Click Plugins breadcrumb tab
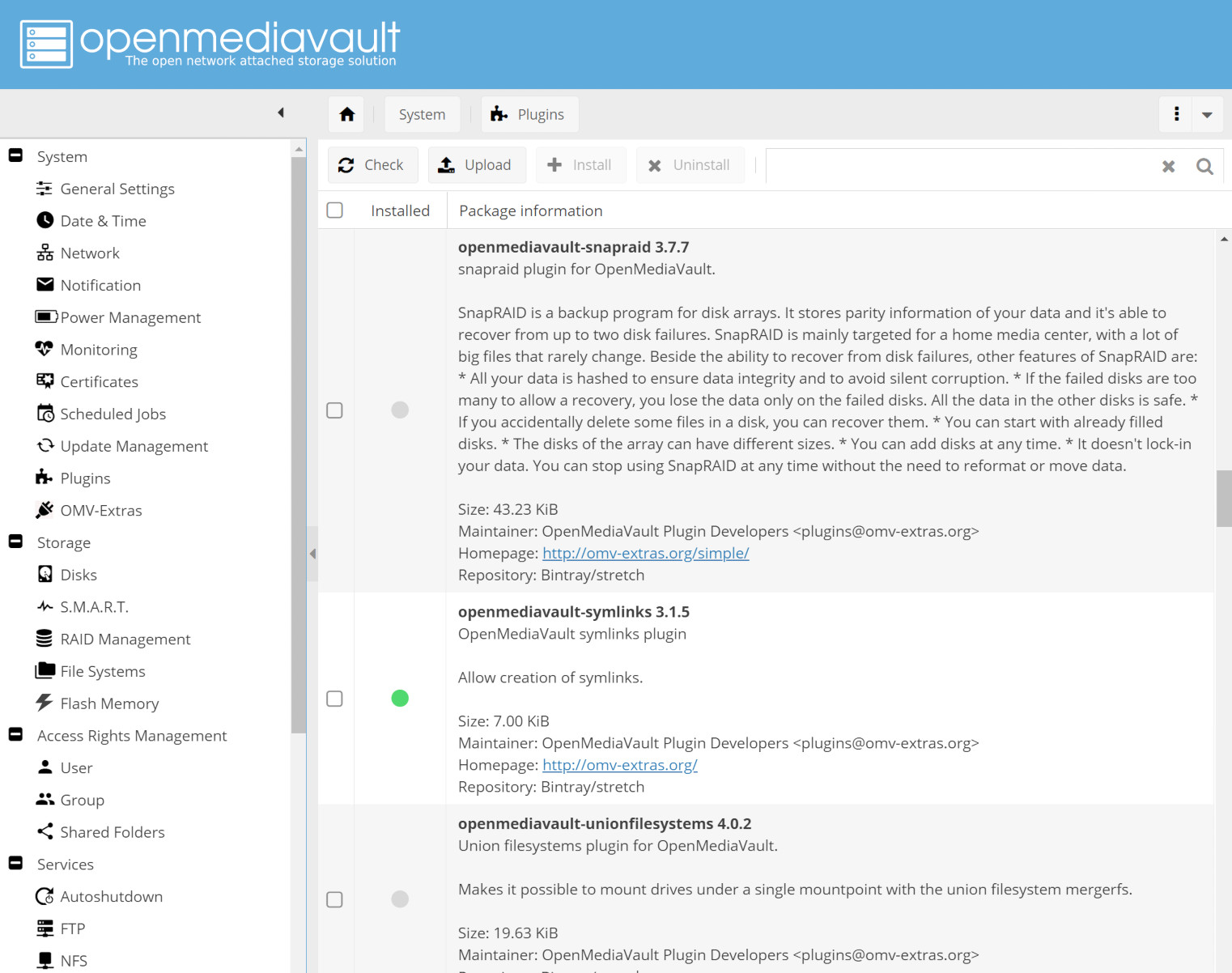This screenshot has height=973, width=1232. tap(529, 114)
